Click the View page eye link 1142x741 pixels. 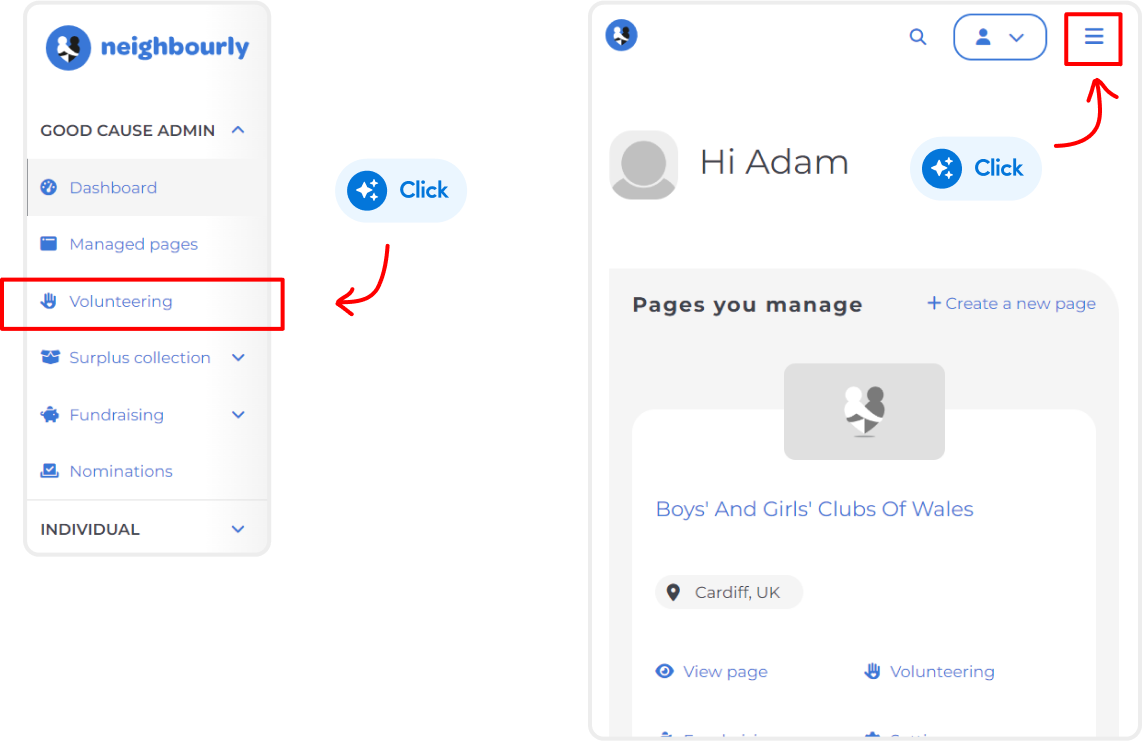pyautogui.click(x=712, y=671)
